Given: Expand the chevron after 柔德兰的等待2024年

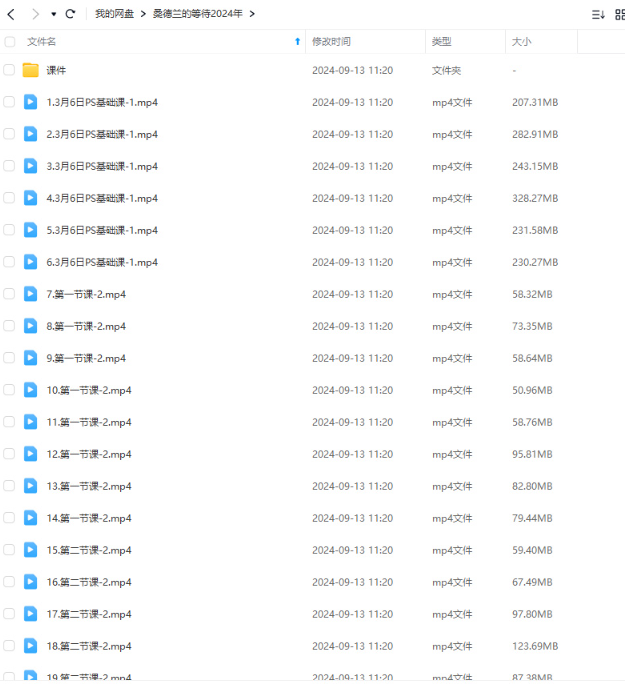Looking at the screenshot, I should pyautogui.click(x=252, y=14).
